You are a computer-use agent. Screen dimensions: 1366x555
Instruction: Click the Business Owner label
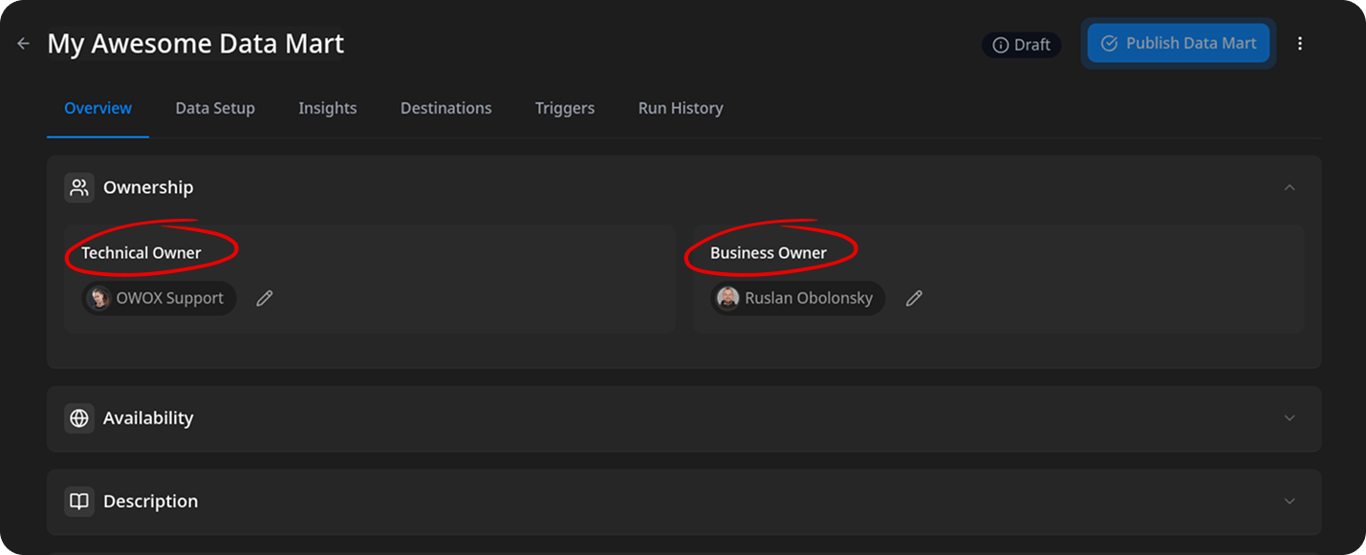(x=768, y=253)
